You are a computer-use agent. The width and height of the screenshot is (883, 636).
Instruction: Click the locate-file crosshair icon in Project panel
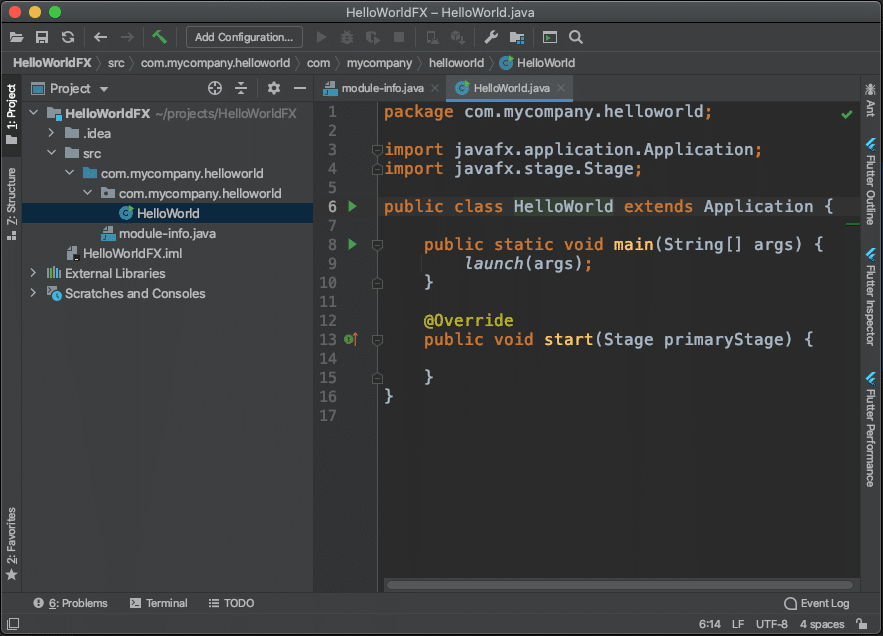(215, 88)
